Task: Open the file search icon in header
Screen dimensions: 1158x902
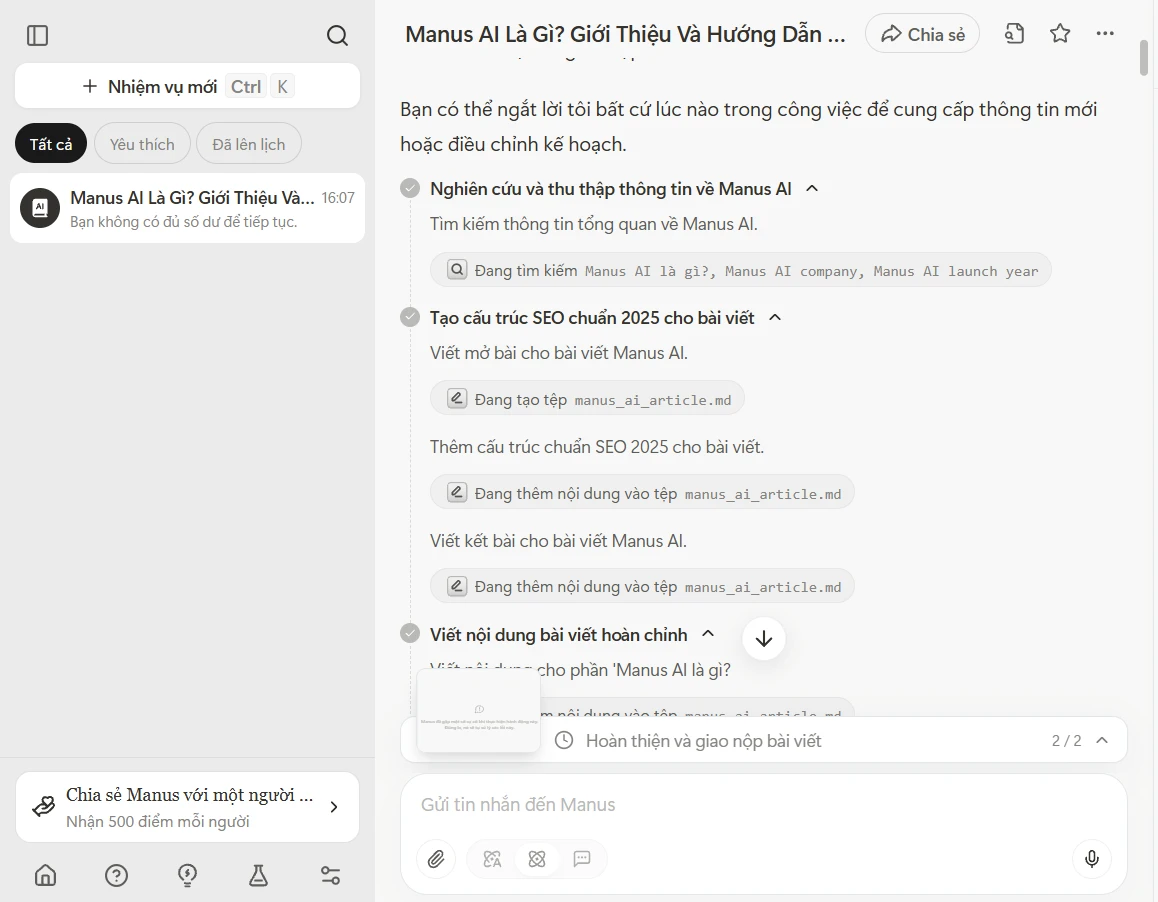Action: 1015,34
